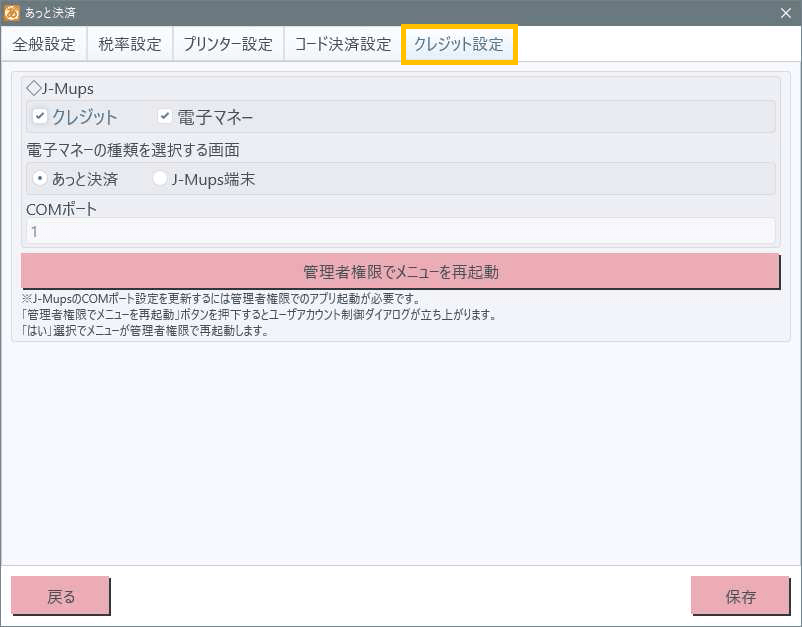Image resolution: width=802 pixels, height=627 pixels.
Task: Select the あっと決済 radio option
Action: (40, 179)
